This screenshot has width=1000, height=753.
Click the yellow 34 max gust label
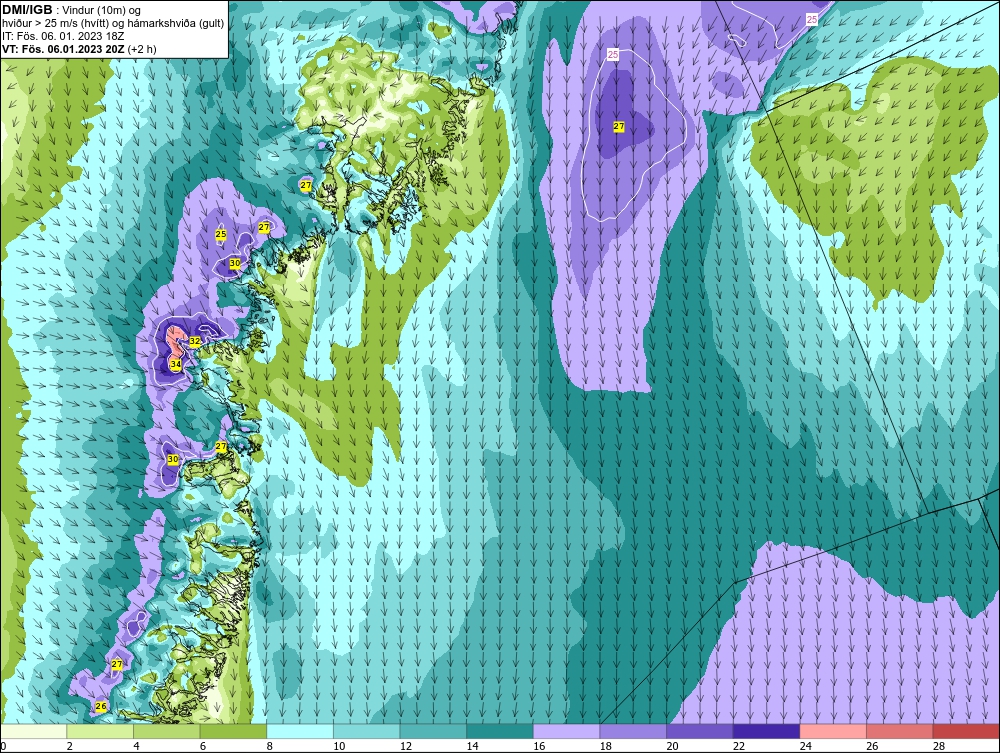[175, 364]
